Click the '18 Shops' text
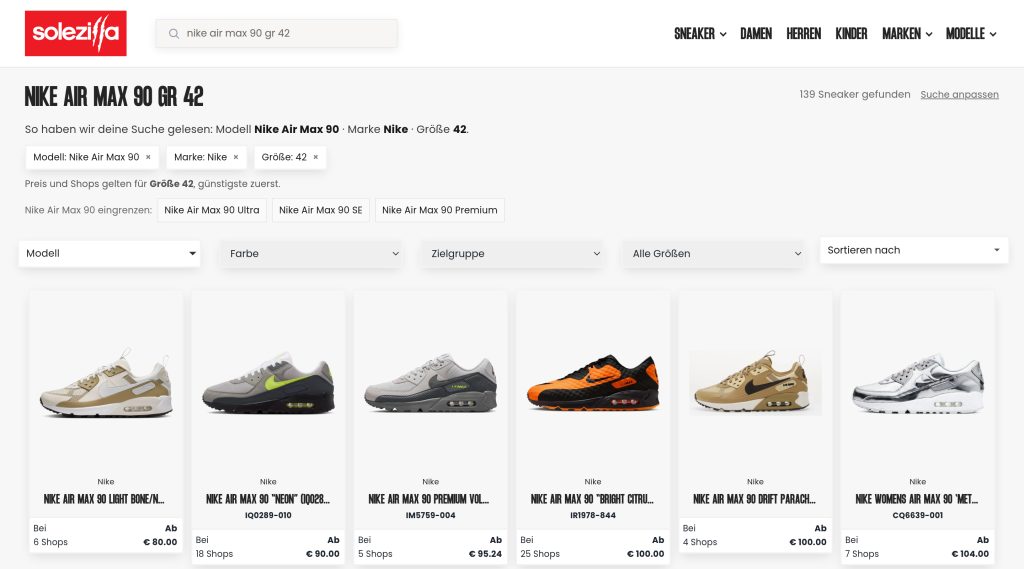Viewport: 1024px width, 569px height. point(214,553)
